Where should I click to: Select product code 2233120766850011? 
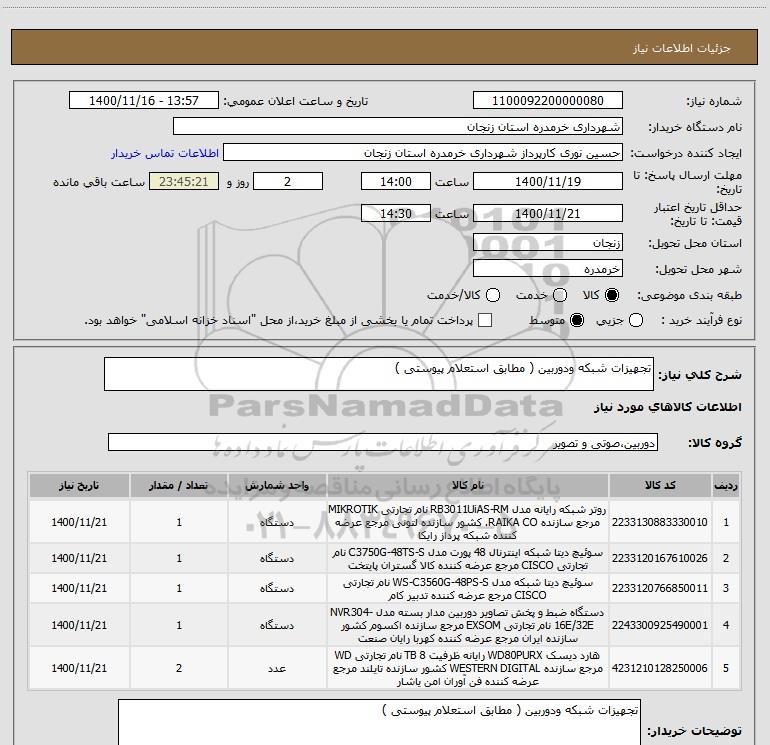pos(660,588)
